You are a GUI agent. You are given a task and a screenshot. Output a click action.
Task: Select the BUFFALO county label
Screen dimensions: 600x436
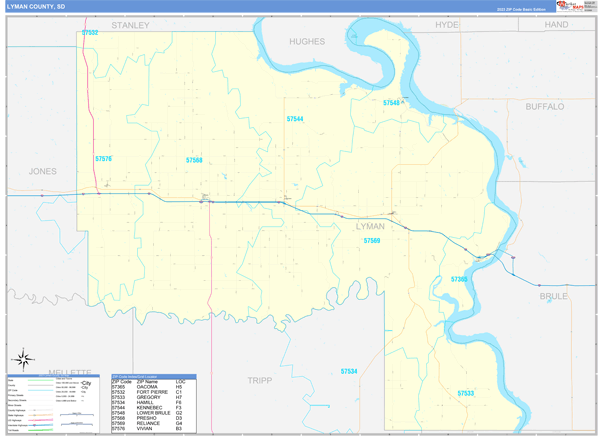point(545,106)
